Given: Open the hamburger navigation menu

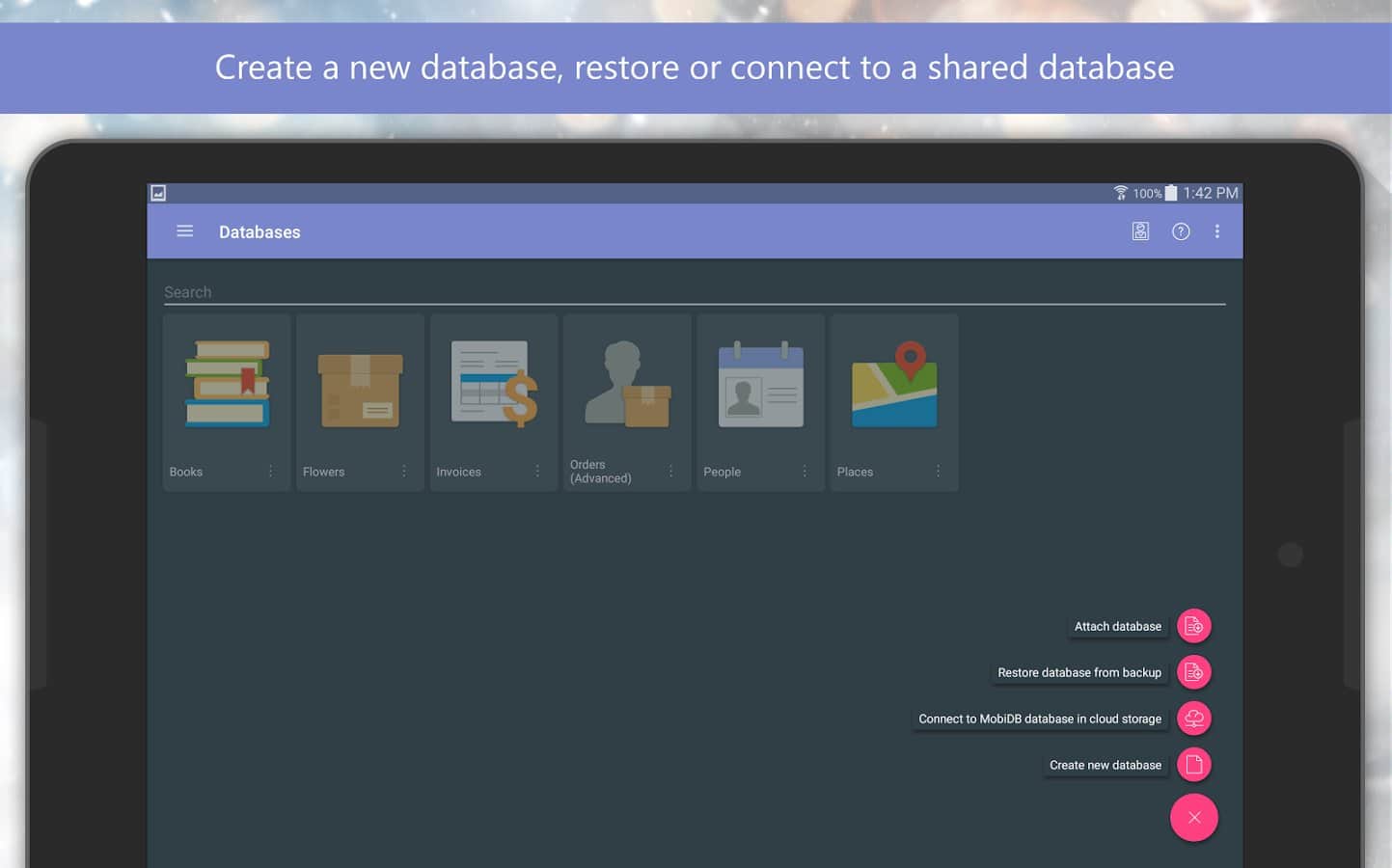Looking at the screenshot, I should [184, 231].
